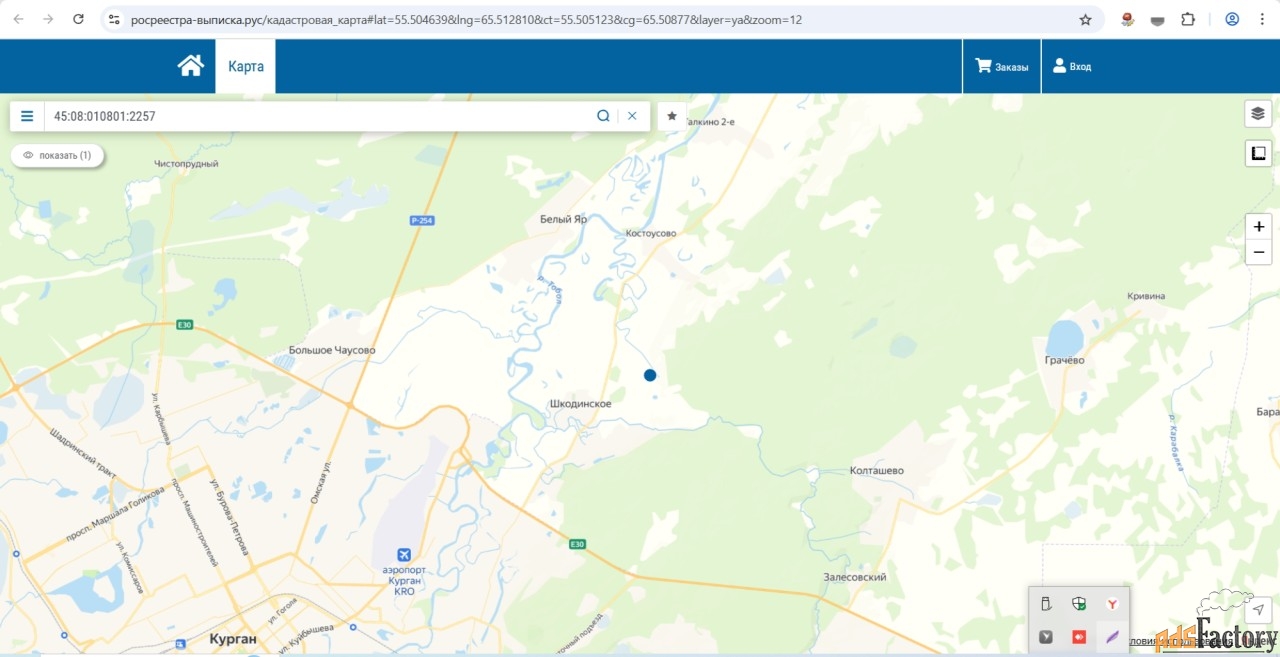Image resolution: width=1280 pixels, height=657 pixels.
Task: Open the Chrome three-dot menu
Action: point(1262,19)
